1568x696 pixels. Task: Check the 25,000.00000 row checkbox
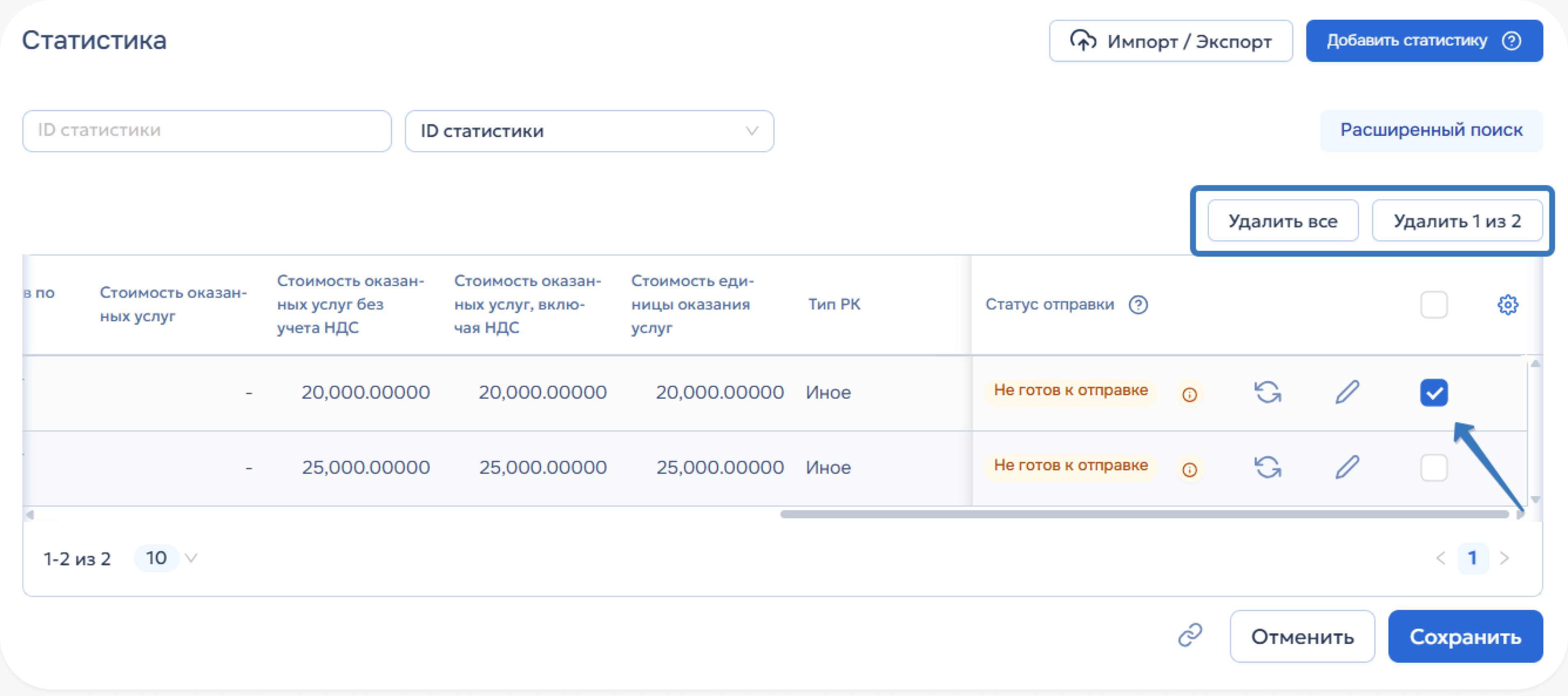pyautogui.click(x=1433, y=467)
